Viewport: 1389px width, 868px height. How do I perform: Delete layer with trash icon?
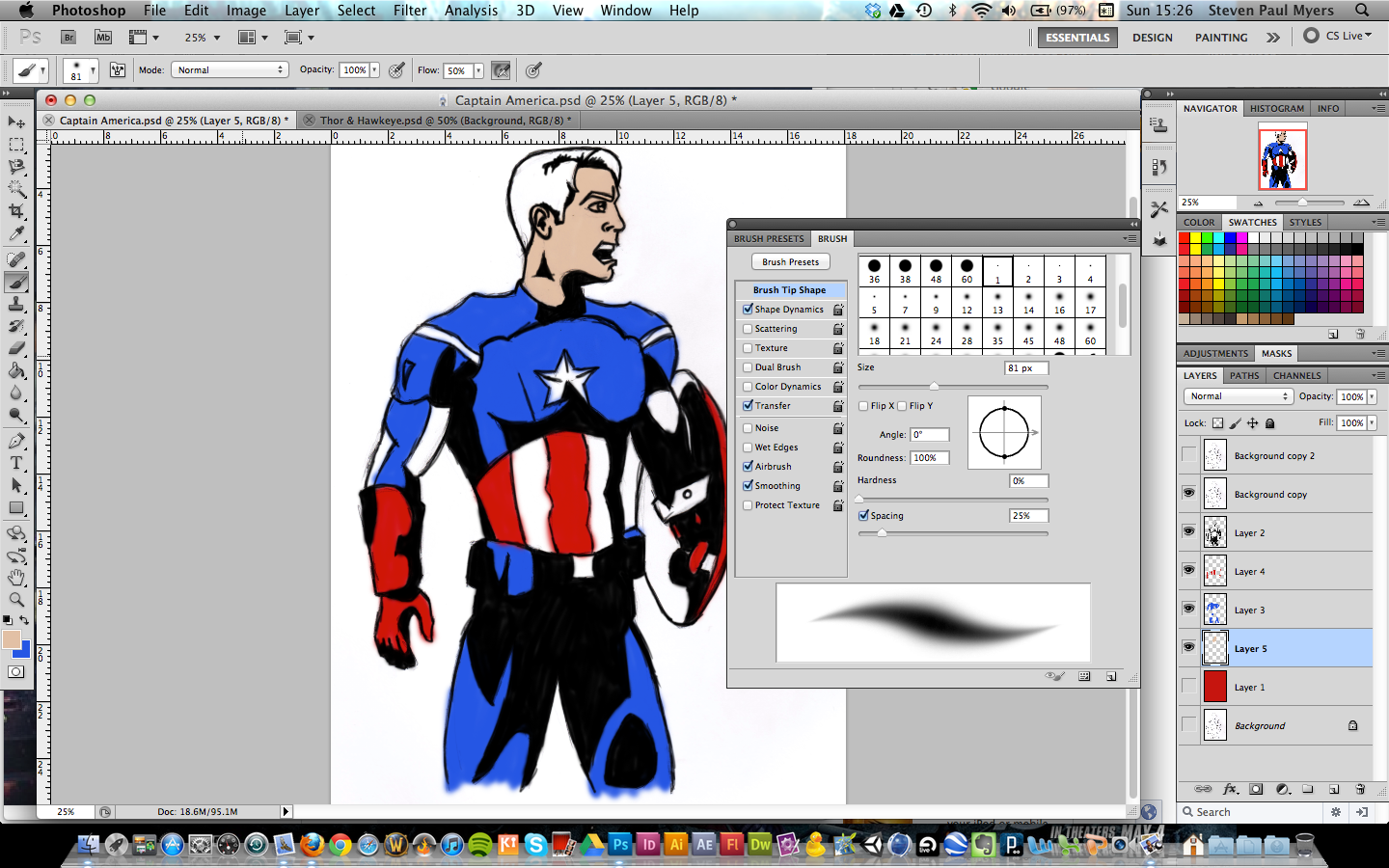(x=1360, y=789)
